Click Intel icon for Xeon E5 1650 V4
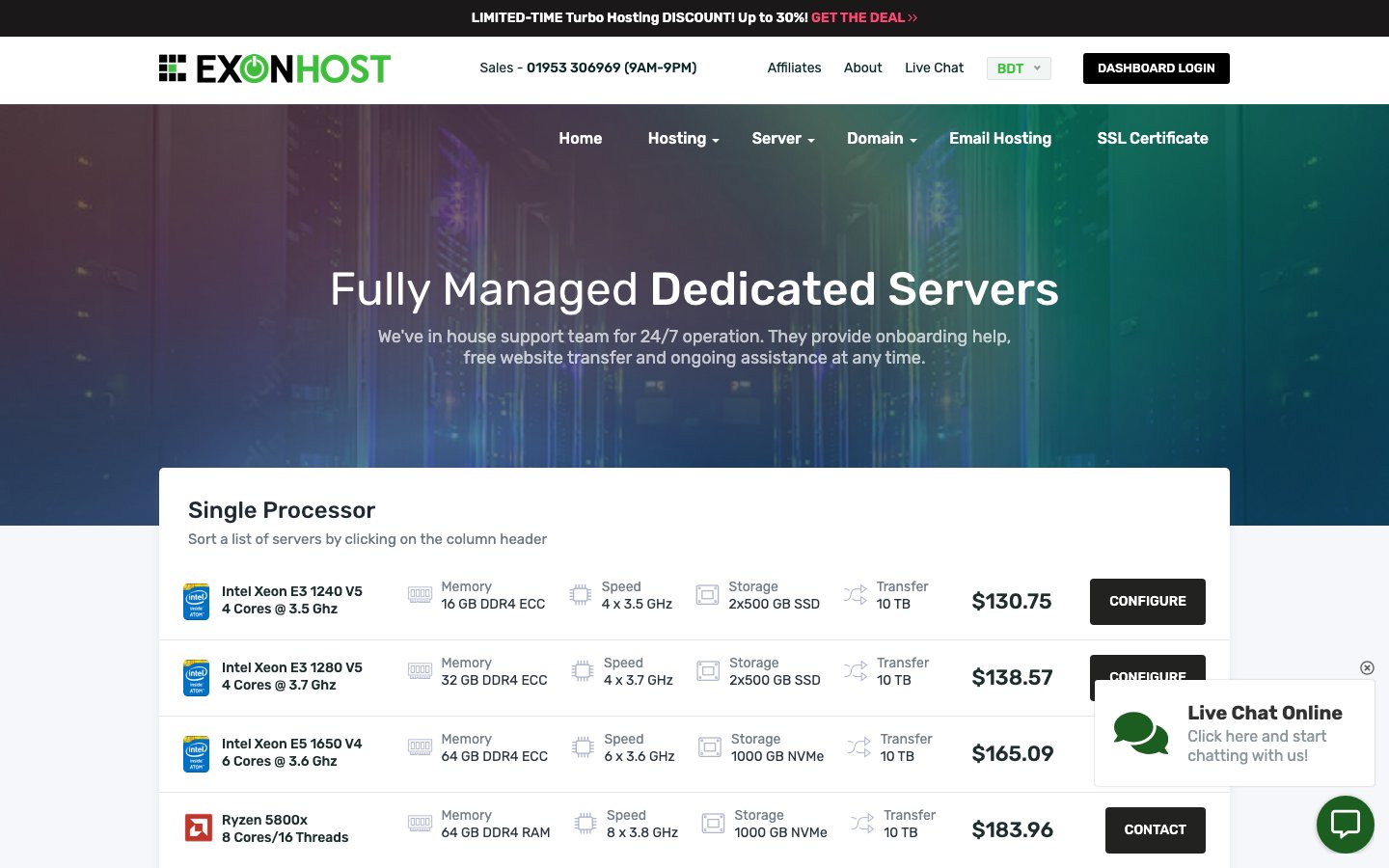 pyautogui.click(x=197, y=753)
